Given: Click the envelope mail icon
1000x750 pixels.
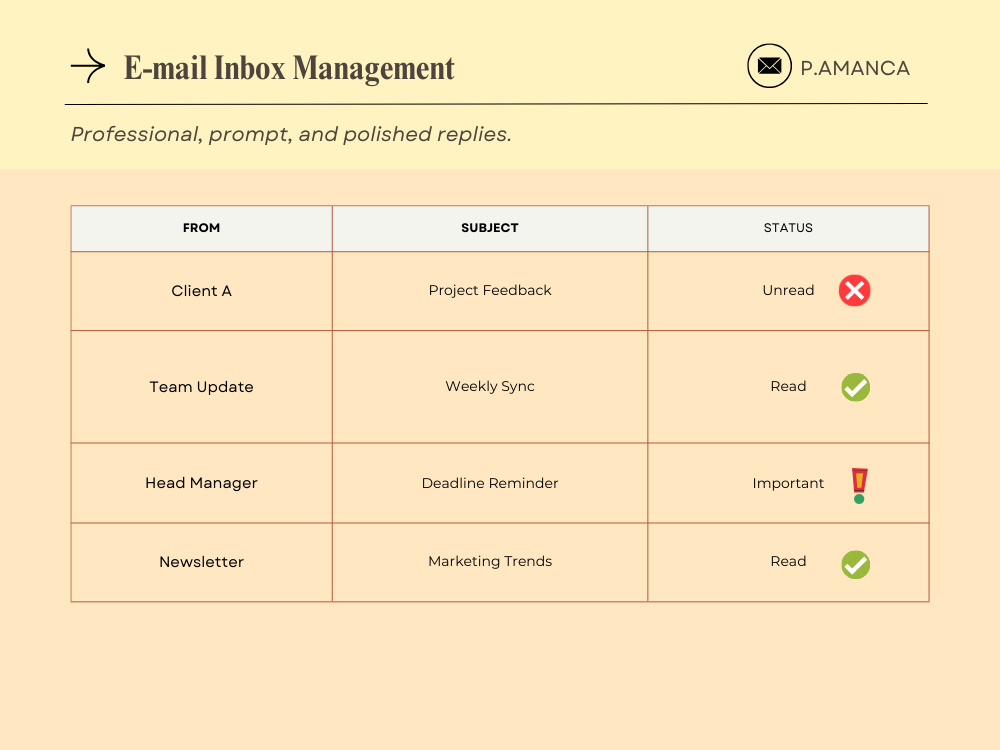Looking at the screenshot, I should pyautogui.click(x=769, y=66).
